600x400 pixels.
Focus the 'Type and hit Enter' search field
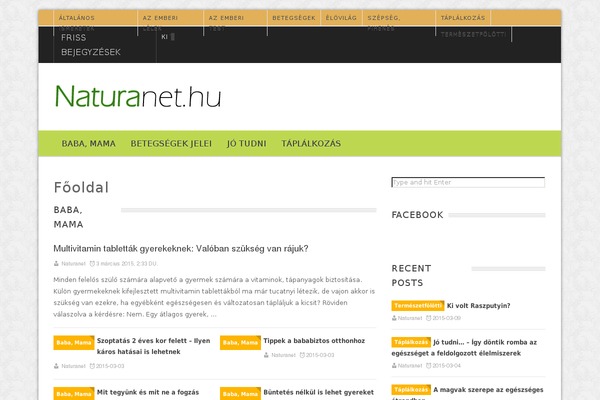click(468, 182)
